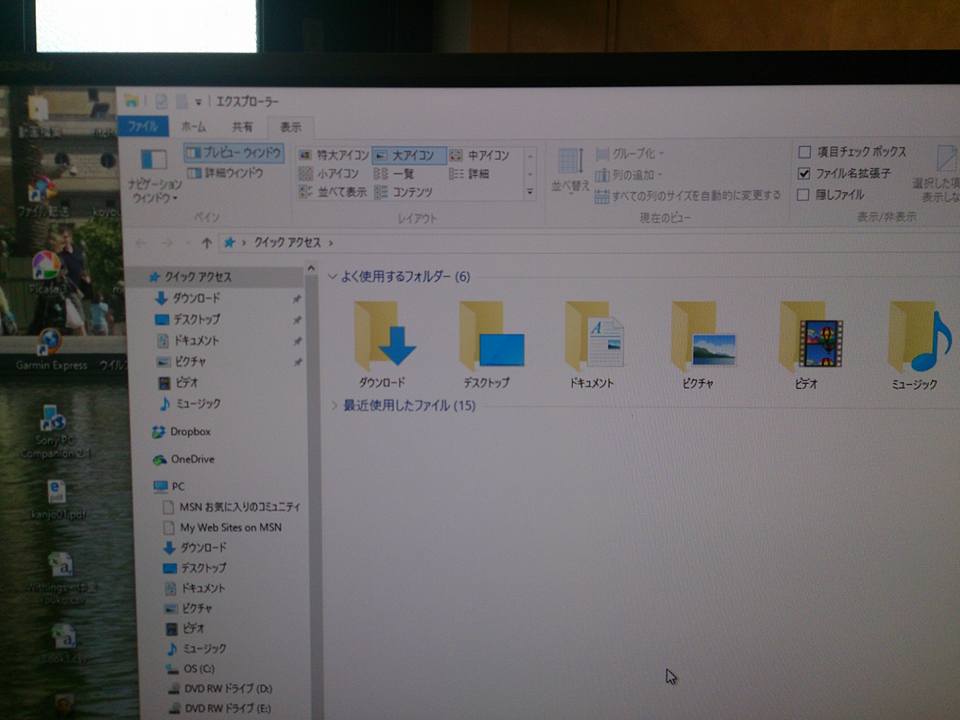The height and width of the screenshot is (720, 960).
Task: Uncheck the ファイル名拡張子 checkbox
Action: click(x=804, y=174)
